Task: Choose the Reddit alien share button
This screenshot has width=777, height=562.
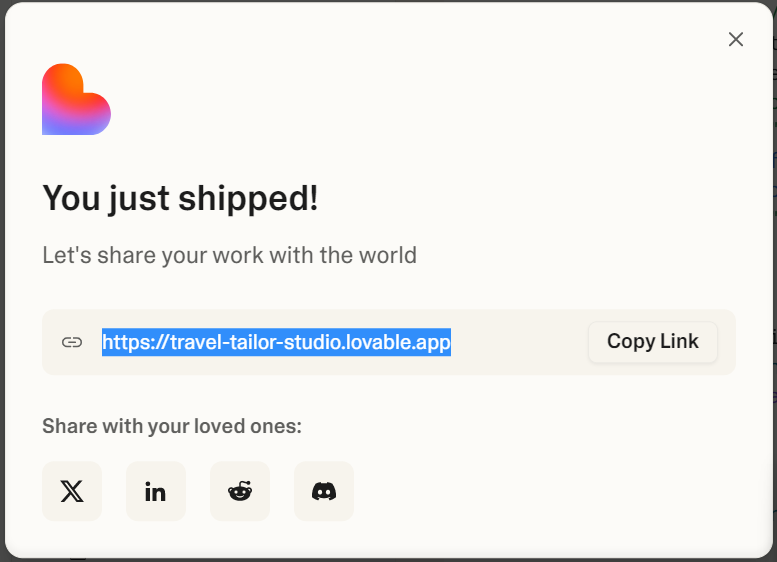Action: pyautogui.click(x=240, y=491)
